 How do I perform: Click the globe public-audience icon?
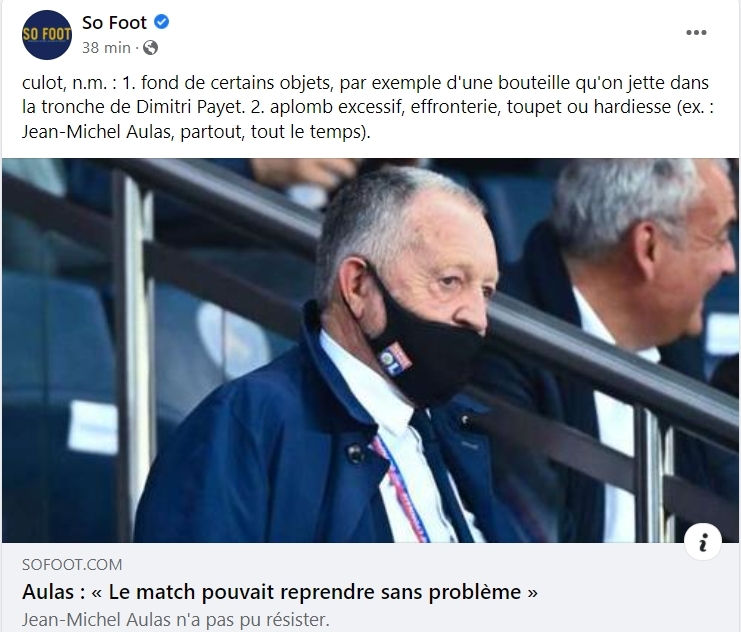(x=150, y=48)
